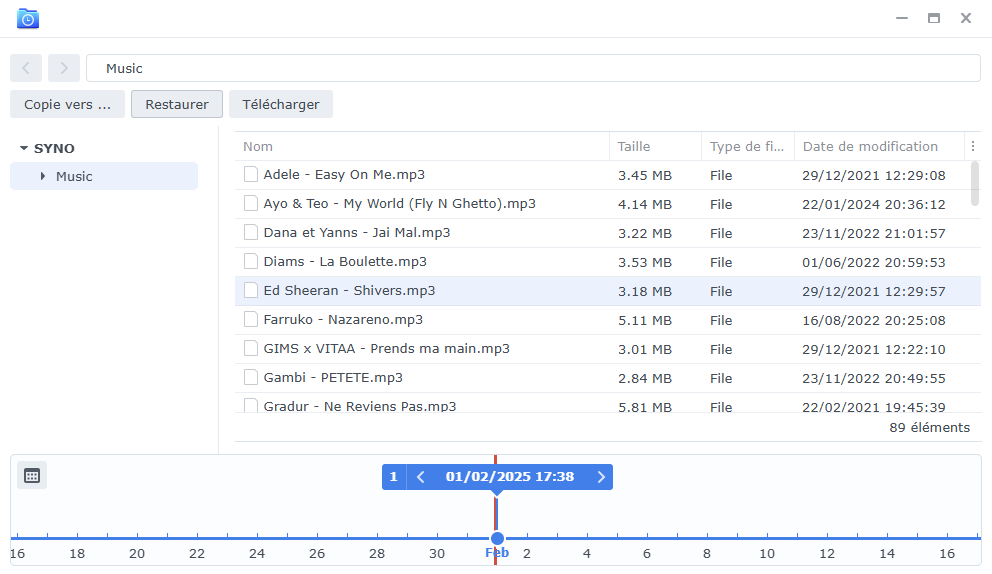992x574 pixels.
Task: Click the Diams - La Boulette.mp3 filename
Action: tap(345, 261)
